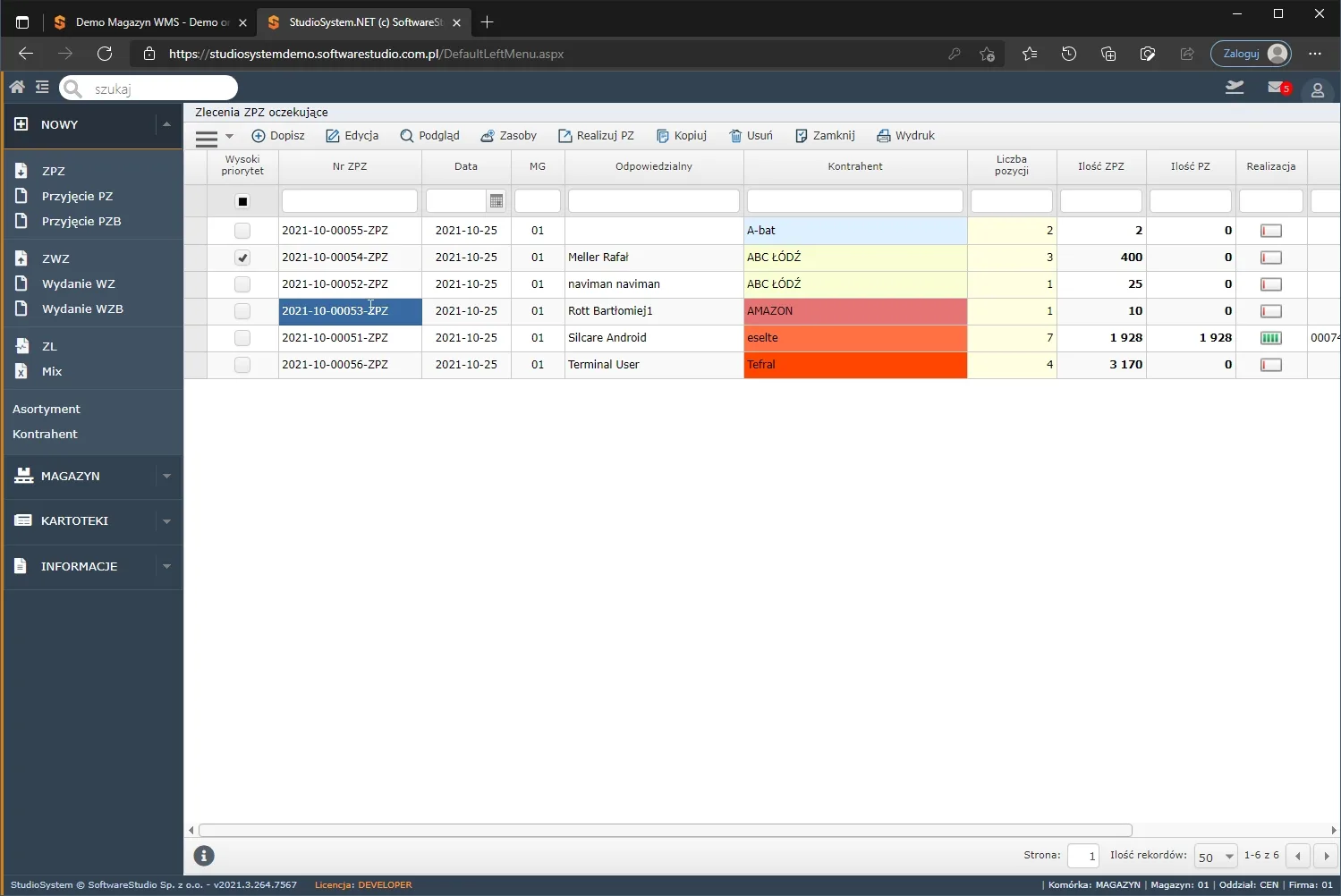Open Wydanie WZ menu item
Screen dimensions: 1341x896
pyautogui.click(x=79, y=283)
